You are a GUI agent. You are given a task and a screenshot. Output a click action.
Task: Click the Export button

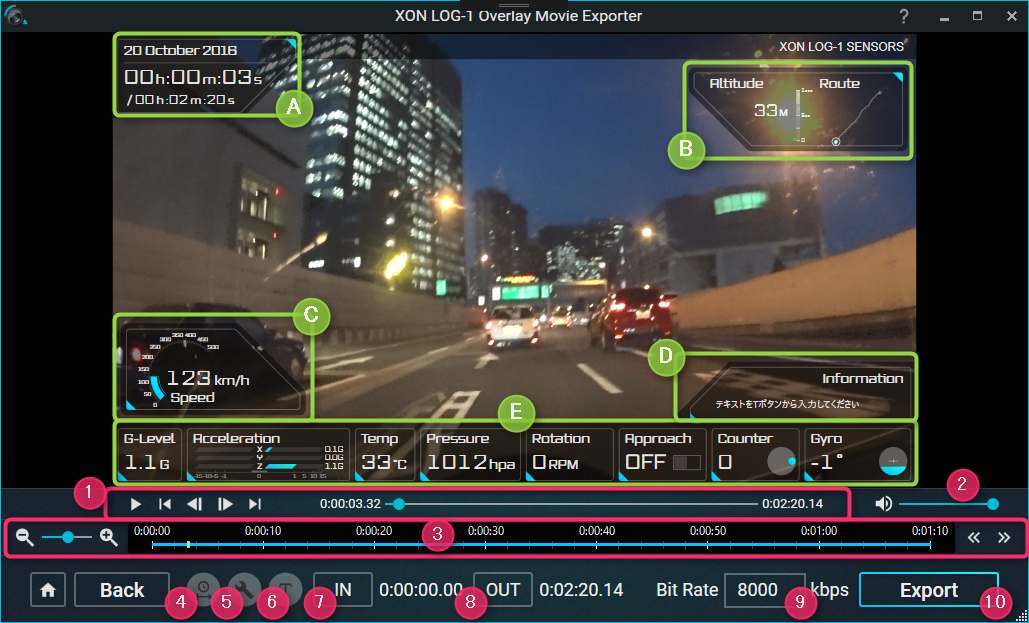point(929,590)
